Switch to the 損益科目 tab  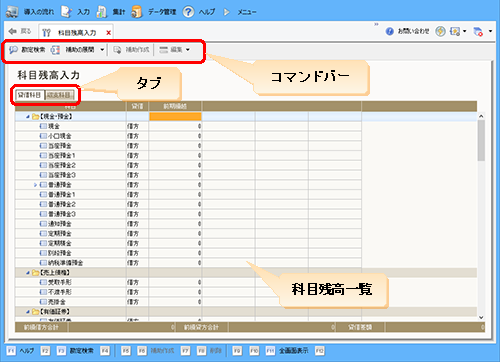click(x=59, y=95)
